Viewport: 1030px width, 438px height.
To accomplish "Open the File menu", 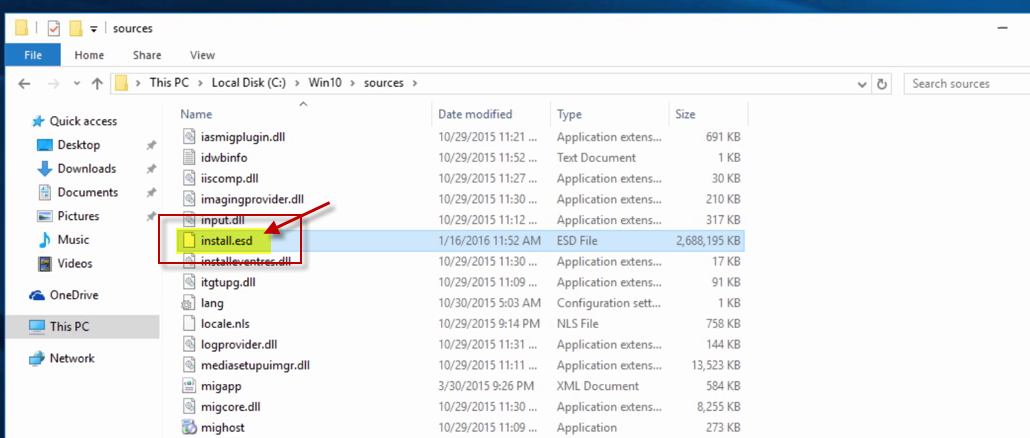I will [33, 55].
